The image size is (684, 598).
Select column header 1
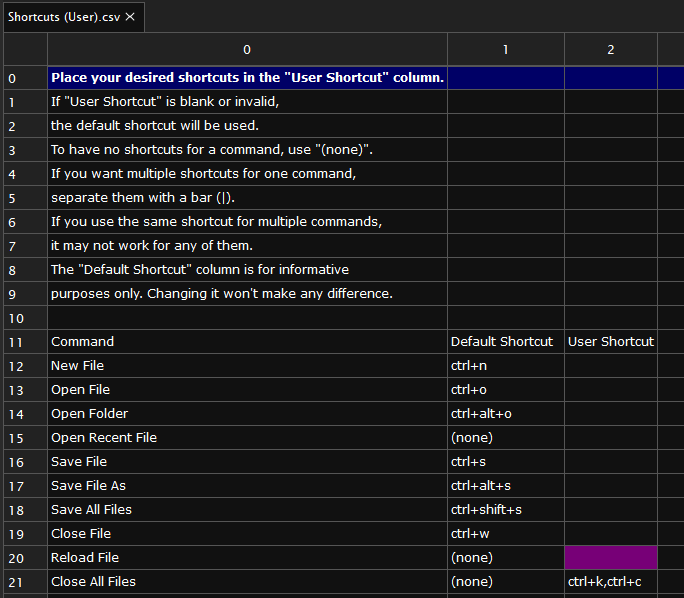click(x=506, y=50)
